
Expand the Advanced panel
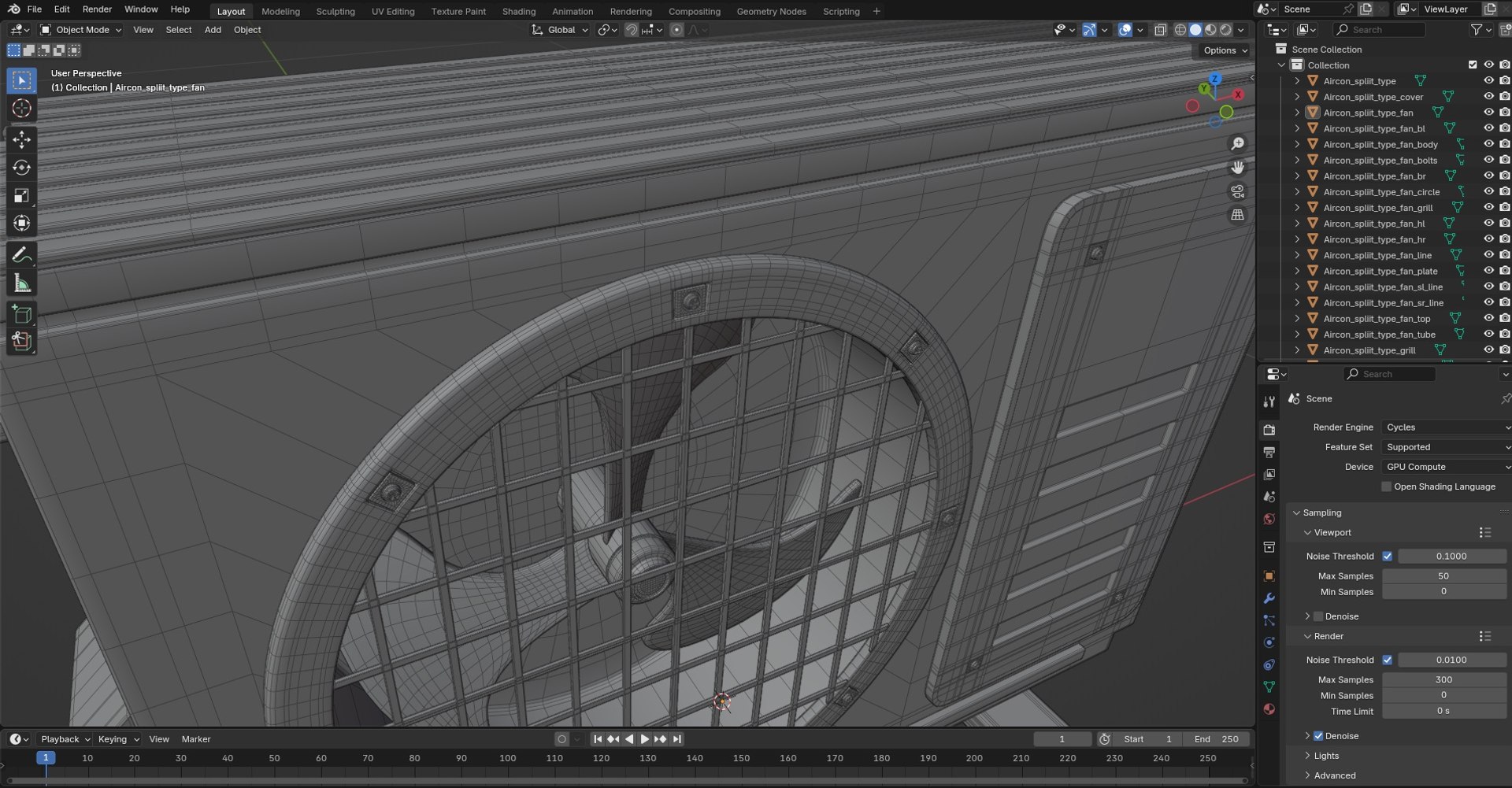coord(1334,776)
